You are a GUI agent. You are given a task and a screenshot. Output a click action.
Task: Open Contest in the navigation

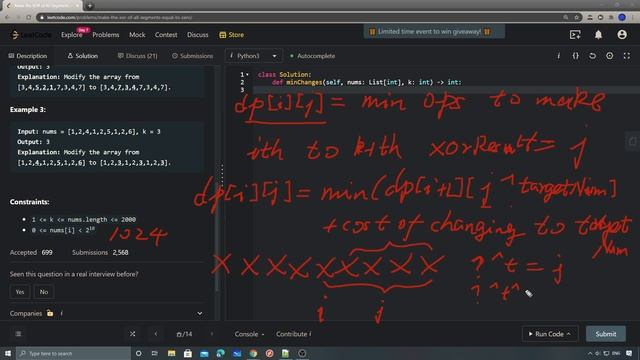pos(166,35)
